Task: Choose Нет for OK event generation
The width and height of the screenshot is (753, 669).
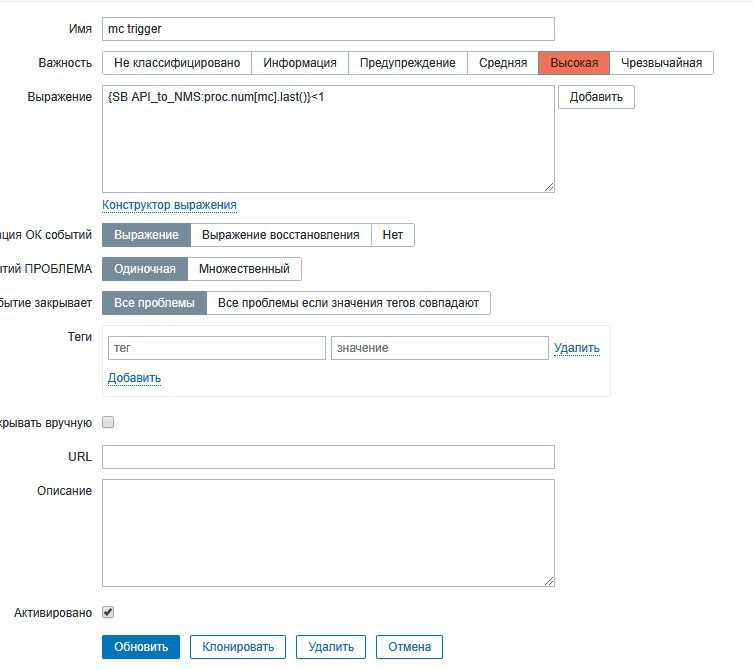Action: [392, 235]
